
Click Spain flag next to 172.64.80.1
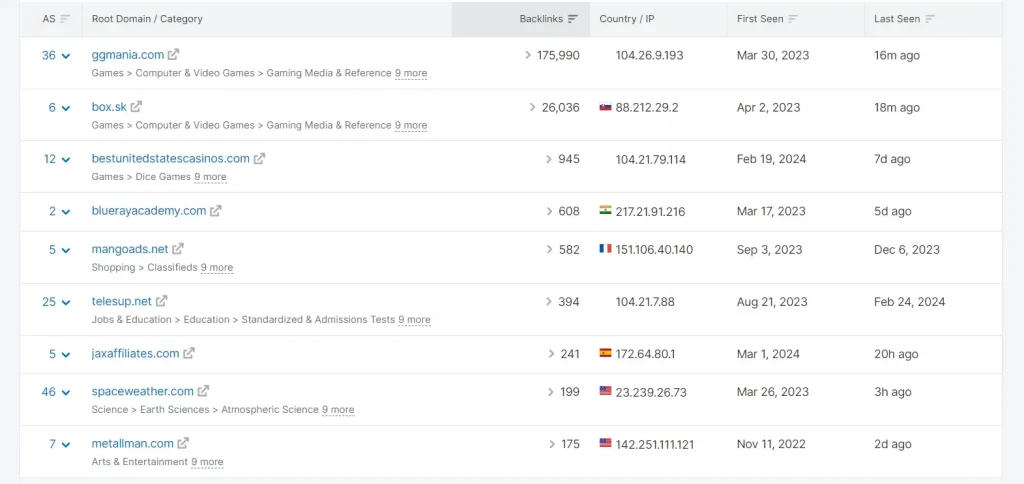click(x=605, y=353)
